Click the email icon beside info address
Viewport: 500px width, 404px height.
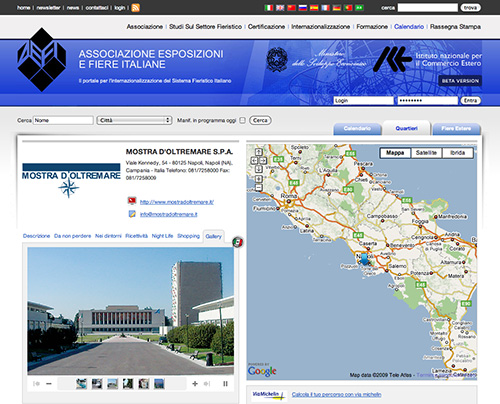(132, 214)
